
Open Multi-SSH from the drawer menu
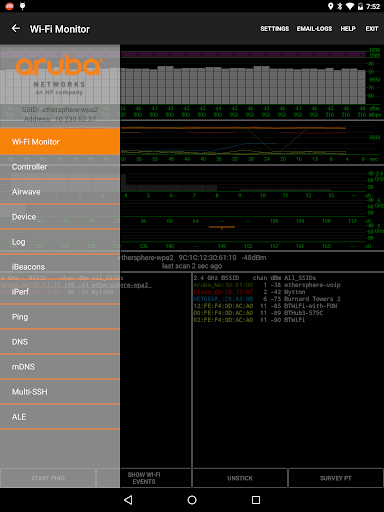pyautogui.click(x=60, y=392)
